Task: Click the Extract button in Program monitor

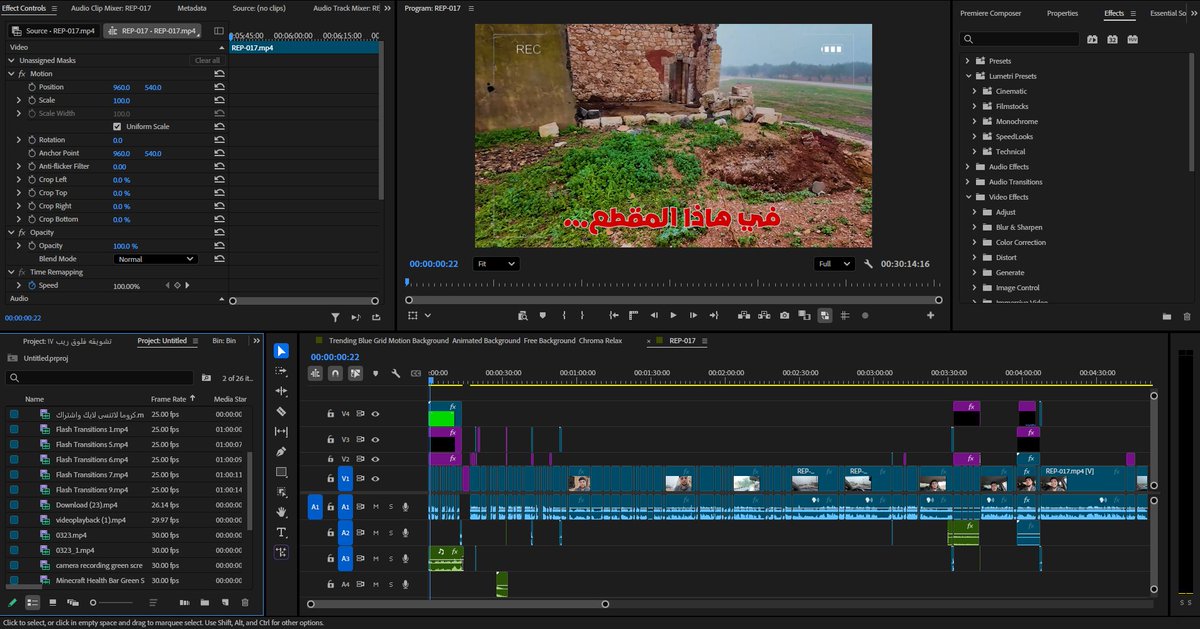Action: pos(763,315)
